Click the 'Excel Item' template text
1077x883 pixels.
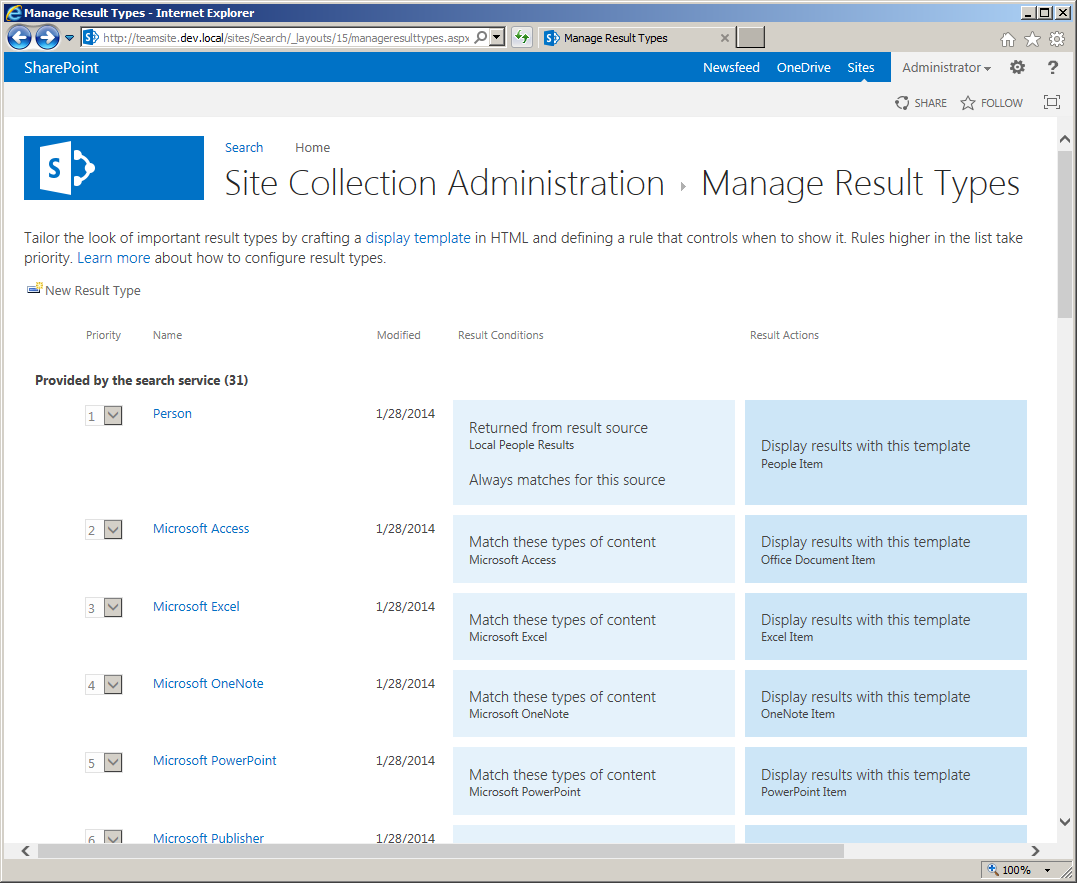(x=787, y=637)
